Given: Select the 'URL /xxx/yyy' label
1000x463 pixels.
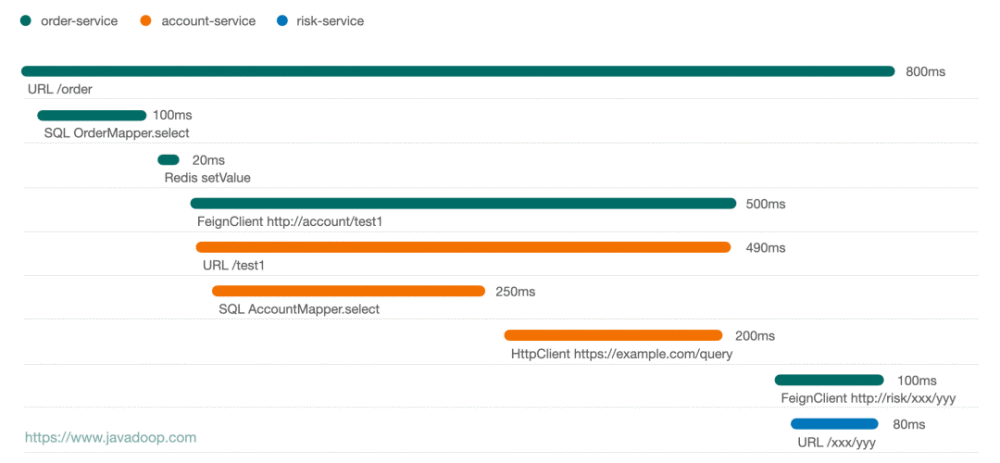Looking at the screenshot, I should tap(837, 442).
